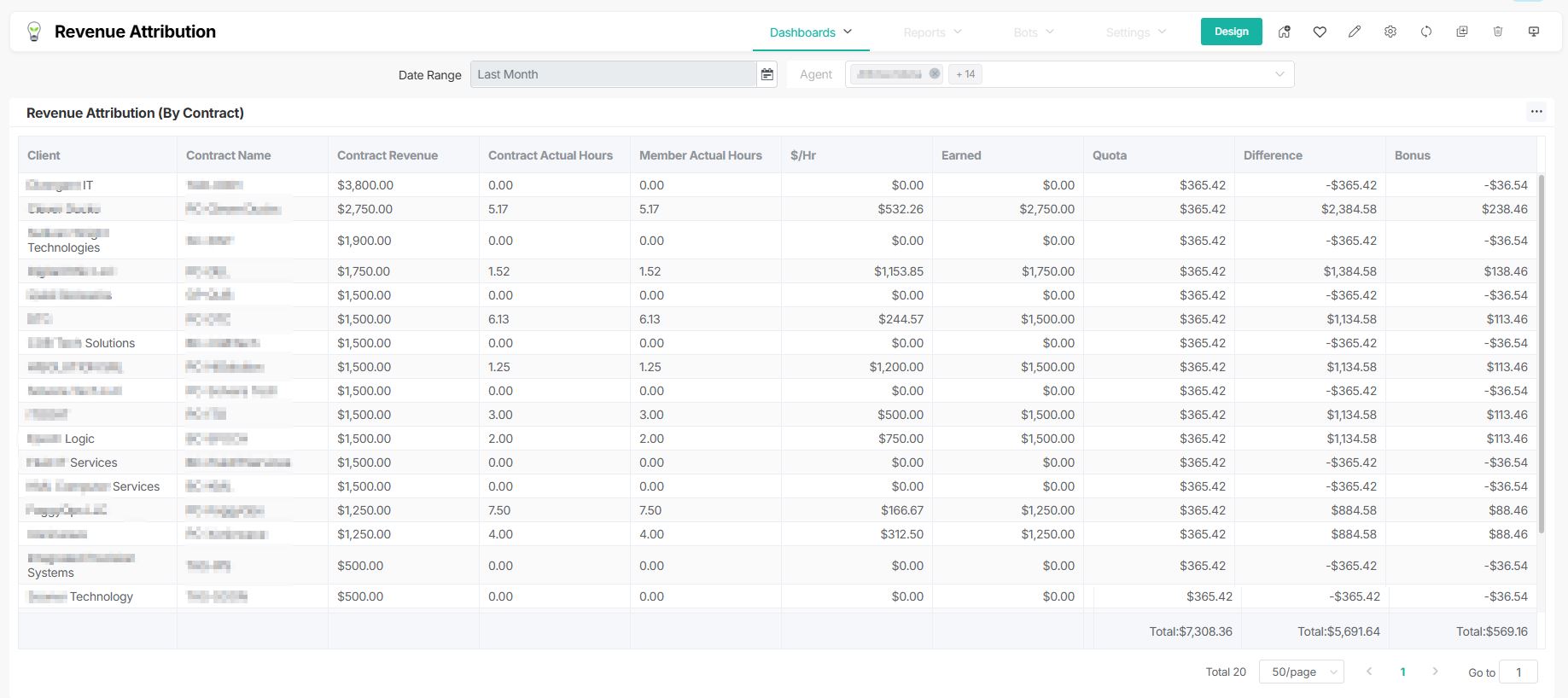Expand the Agent filter dropdown
The width and height of the screenshot is (1568, 698).
coord(1279,74)
